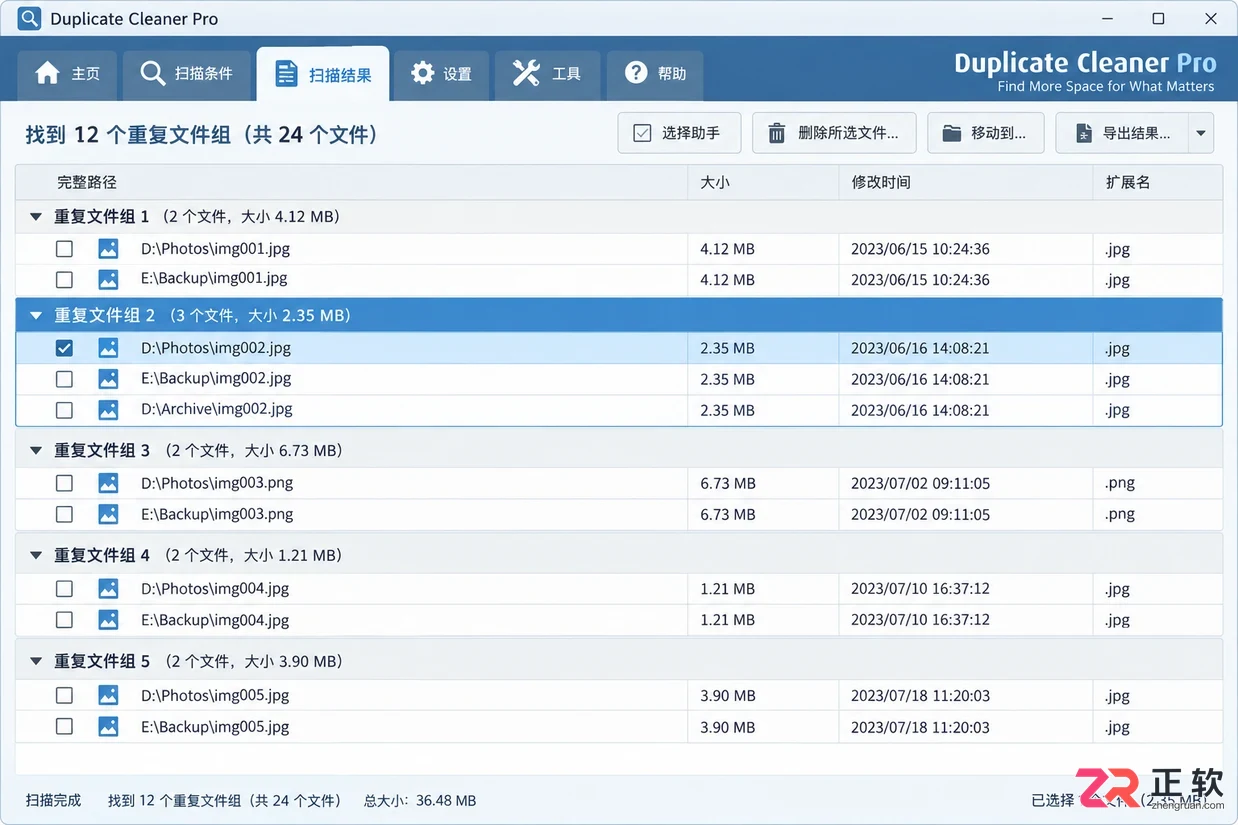Click document icon on 扫描结果 tab
Viewport: 1238px width, 825px height.
coord(287,74)
